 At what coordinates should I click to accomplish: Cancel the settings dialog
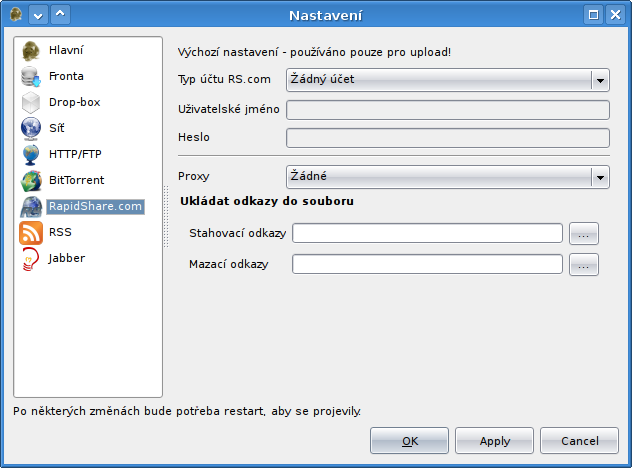579,441
